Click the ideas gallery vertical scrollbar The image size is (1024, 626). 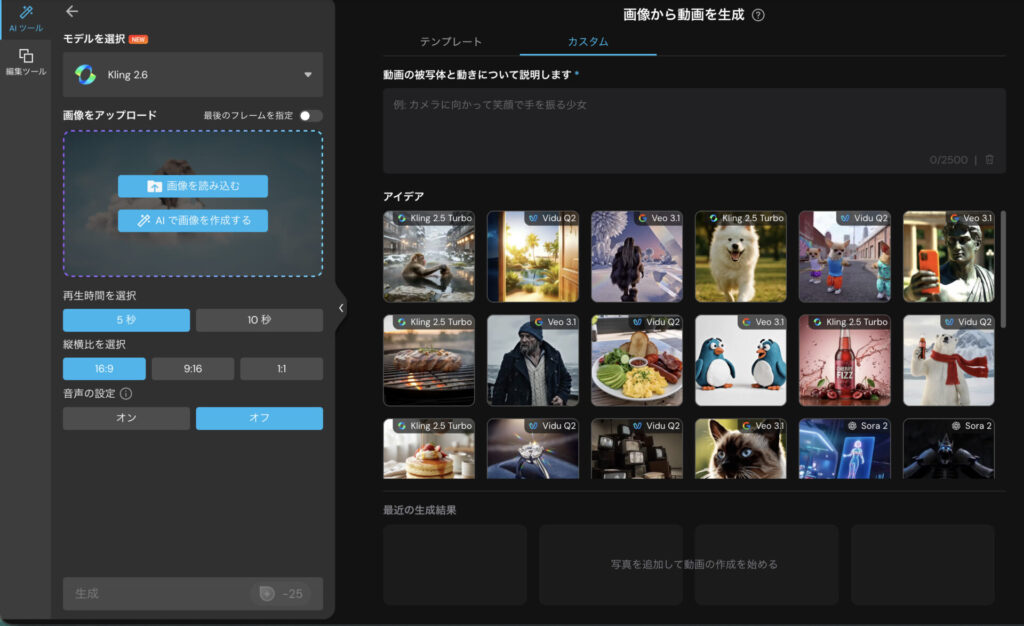[x=1002, y=268]
